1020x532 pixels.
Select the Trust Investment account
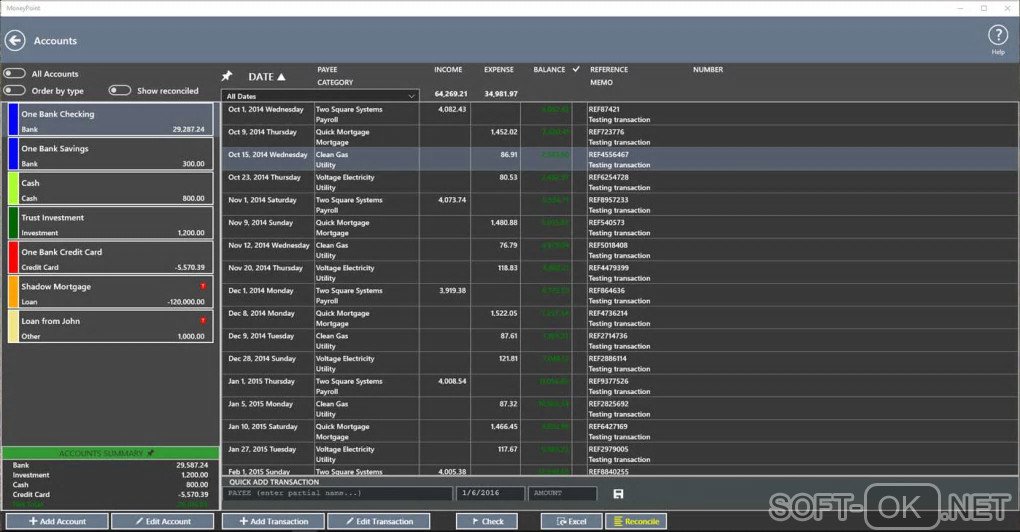pyautogui.click(x=110, y=223)
